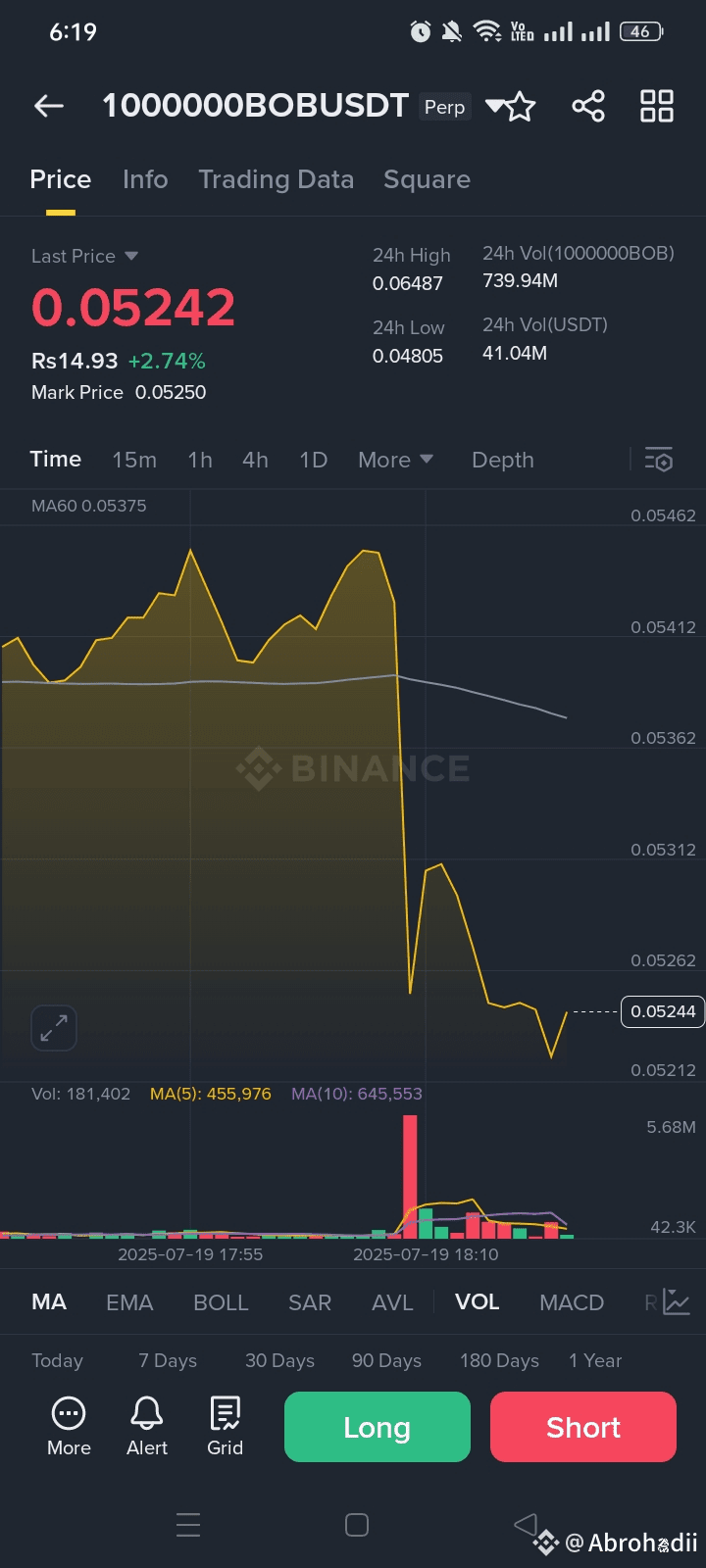Screen dimensions: 706x1568
Task: Add pair to favorites with star icon
Action: [521, 106]
